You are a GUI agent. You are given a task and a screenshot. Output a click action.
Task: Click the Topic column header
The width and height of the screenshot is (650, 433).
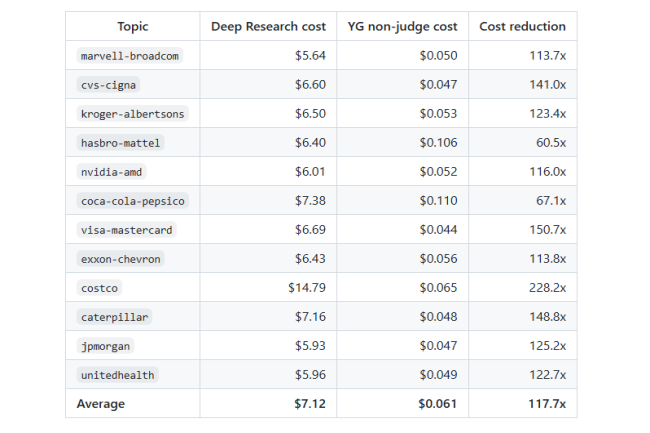click(133, 27)
